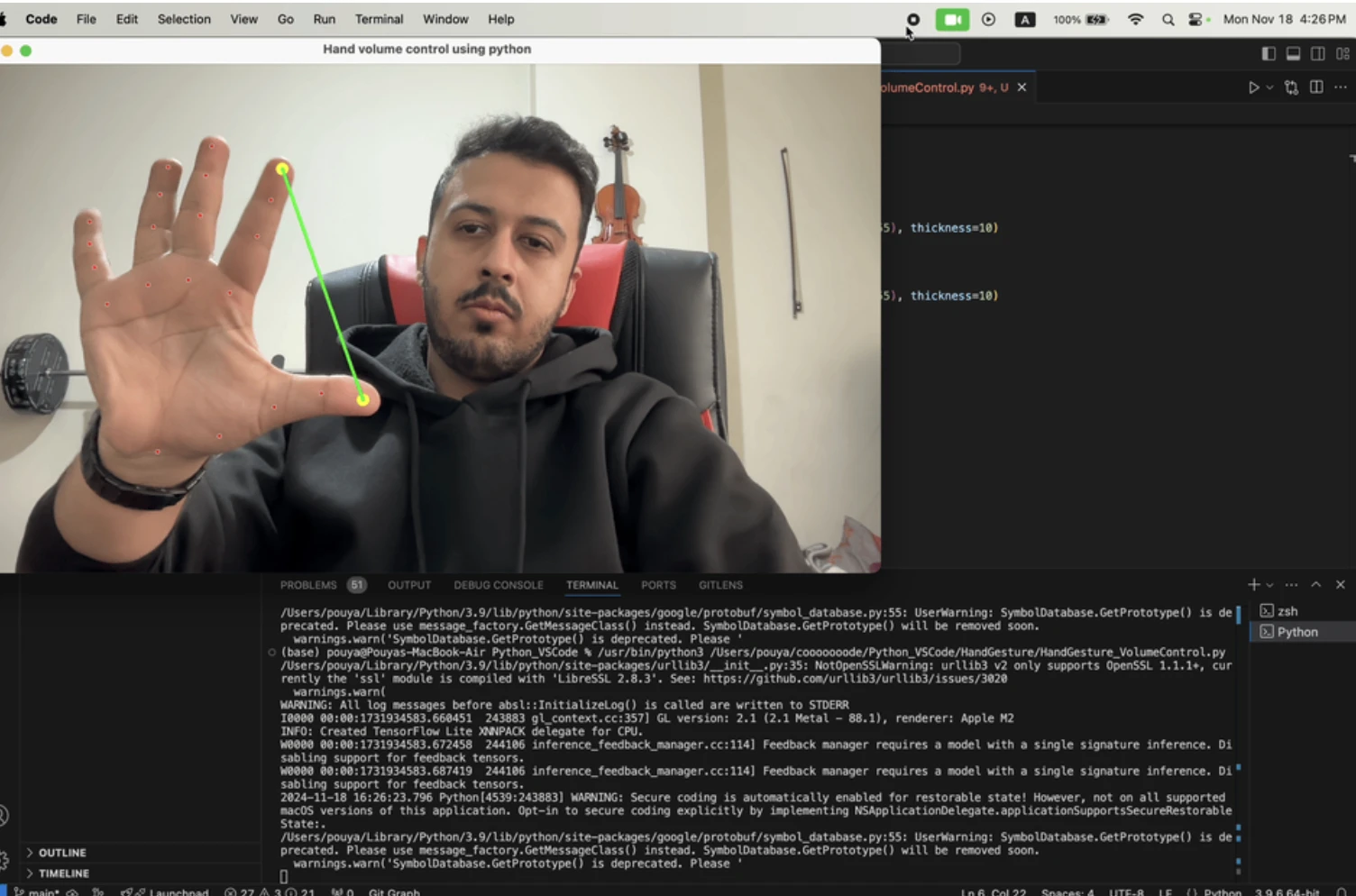1356x896 pixels.
Task: Run the Python file with play icon
Action: coord(1253,87)
